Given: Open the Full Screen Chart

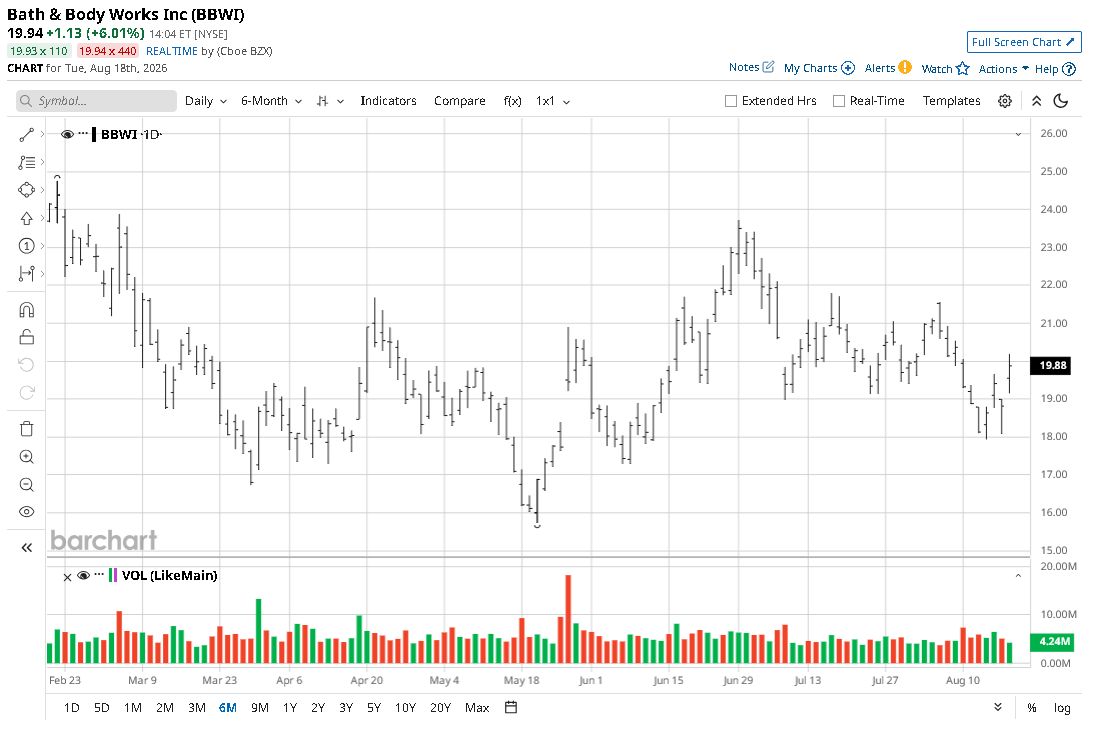Looking at the screenshot, I should coord(1024,42).
